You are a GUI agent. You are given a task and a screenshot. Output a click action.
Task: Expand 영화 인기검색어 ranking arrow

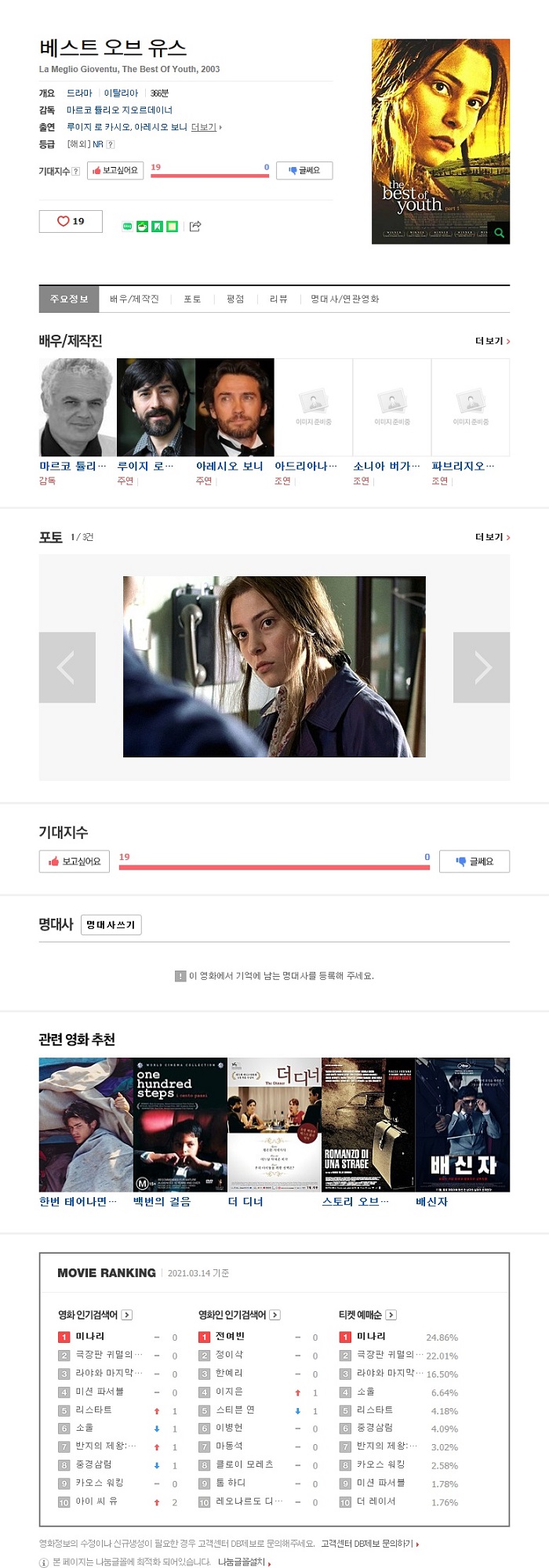point(127,1315)
